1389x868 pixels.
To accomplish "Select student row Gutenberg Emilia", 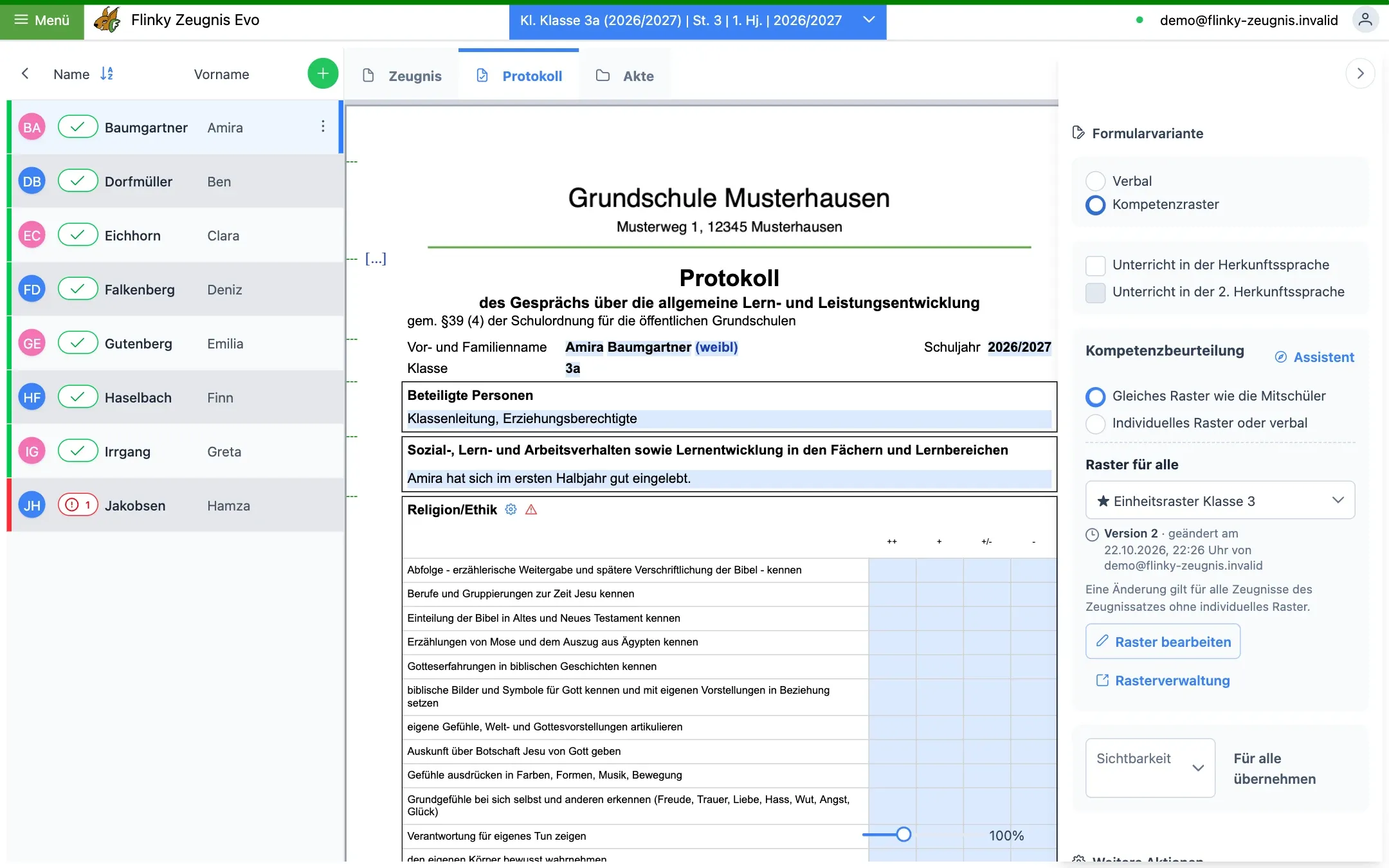I will [176, 343].
